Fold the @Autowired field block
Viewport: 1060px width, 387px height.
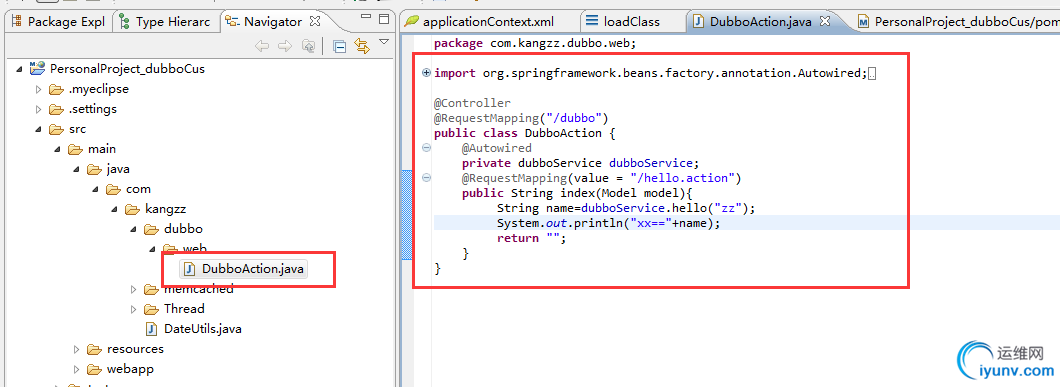click(426, 147)
